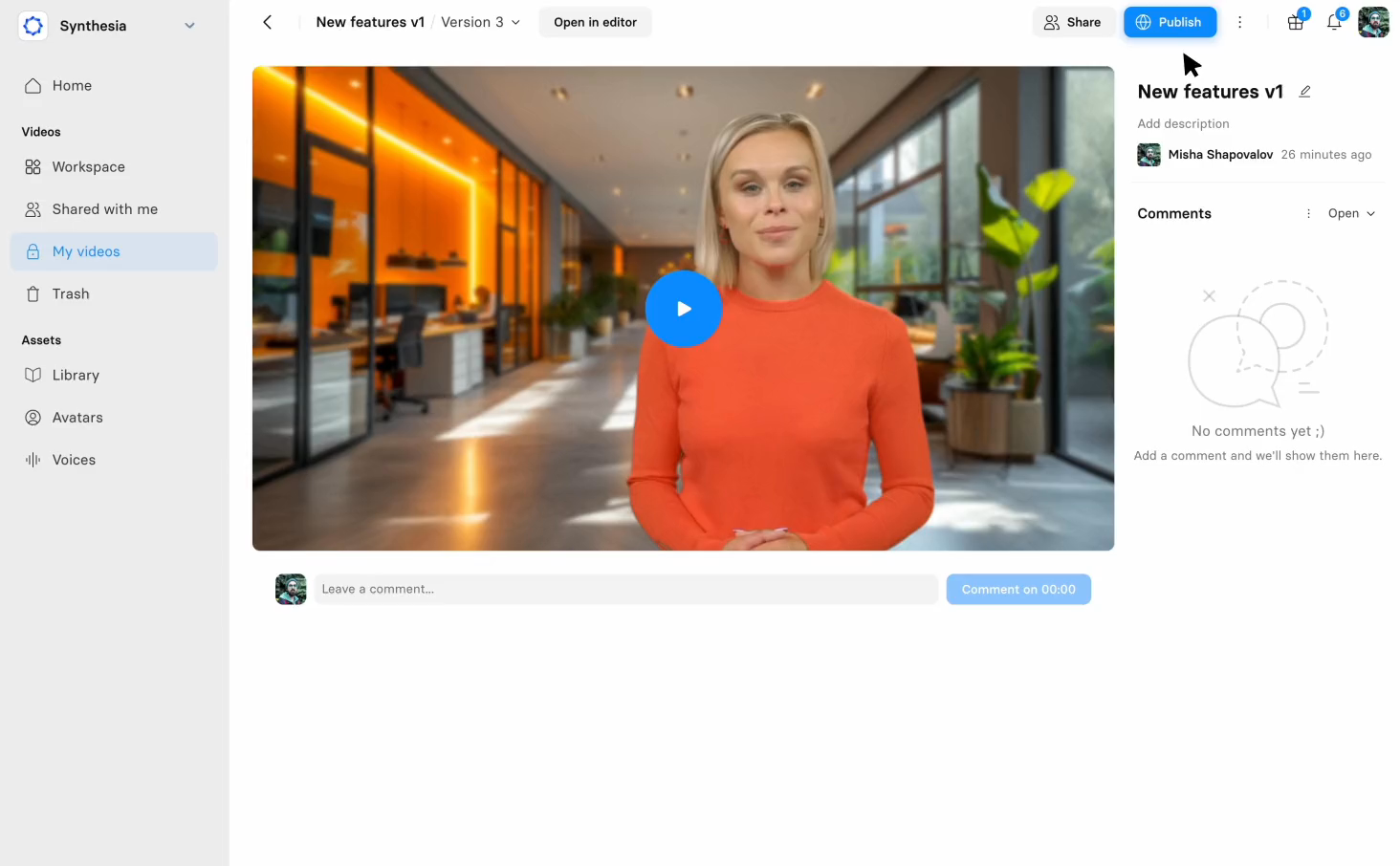Screen dimensions: 1400x866
Task: Click the user profile avatar at top right
Action: [1373, 22]
